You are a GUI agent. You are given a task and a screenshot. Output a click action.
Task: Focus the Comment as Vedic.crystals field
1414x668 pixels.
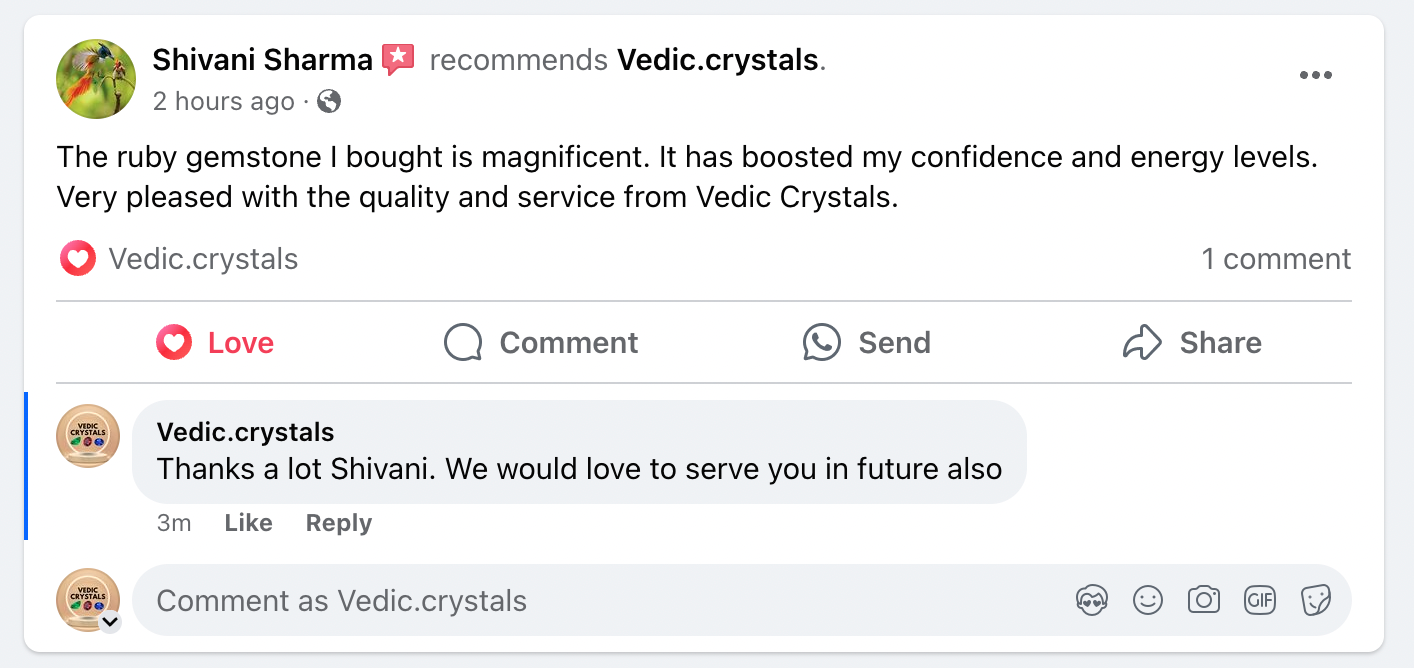click(600, 600)
